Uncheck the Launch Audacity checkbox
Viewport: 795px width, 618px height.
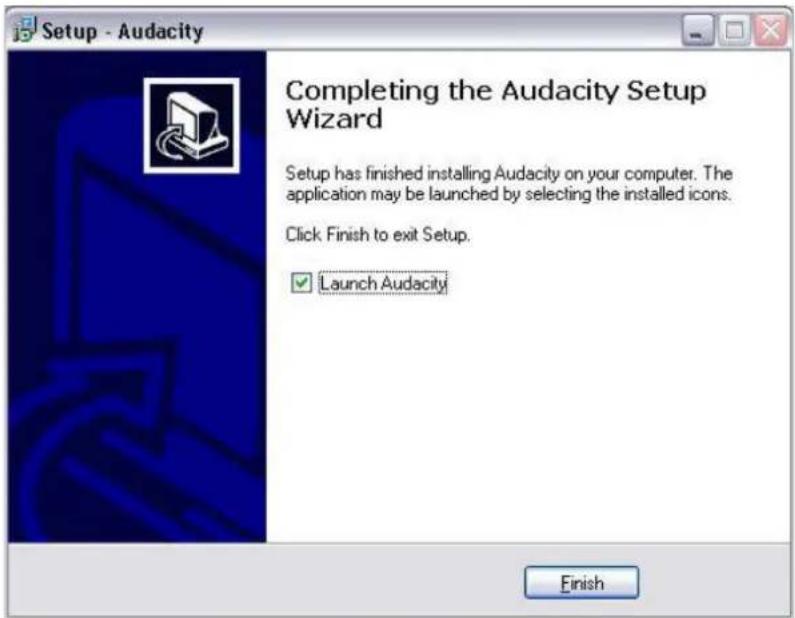301,282
